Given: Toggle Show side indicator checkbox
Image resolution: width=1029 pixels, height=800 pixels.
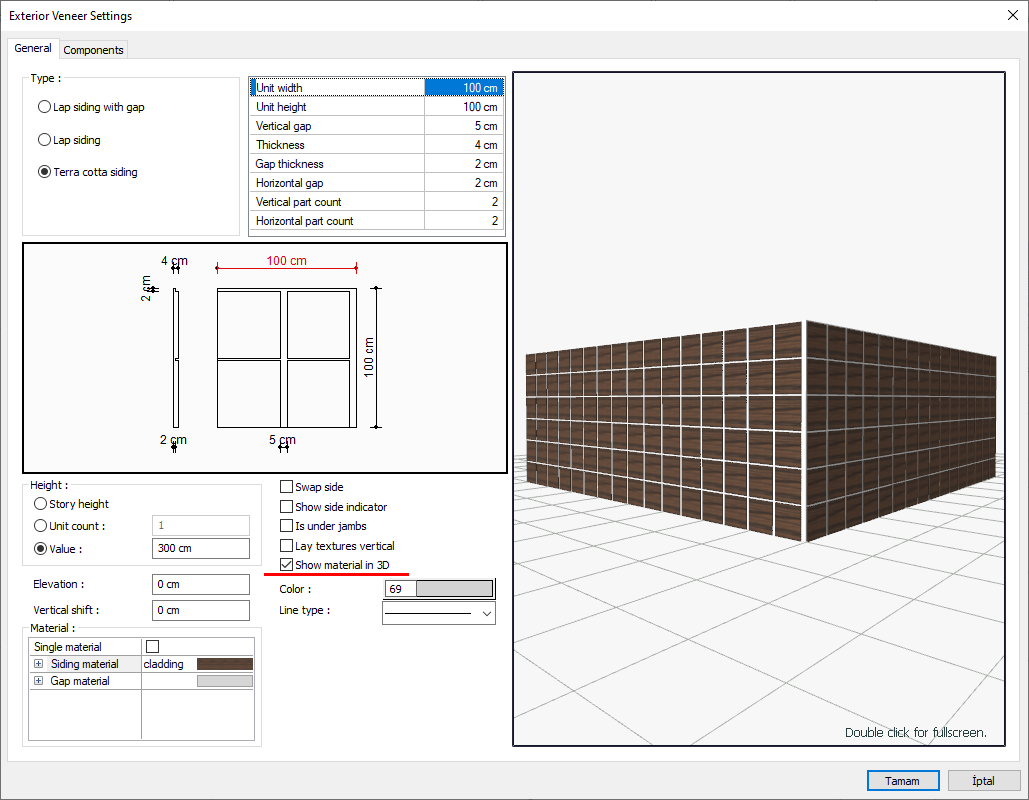Looking at the screenshot, I should click(x=287, y=507).
